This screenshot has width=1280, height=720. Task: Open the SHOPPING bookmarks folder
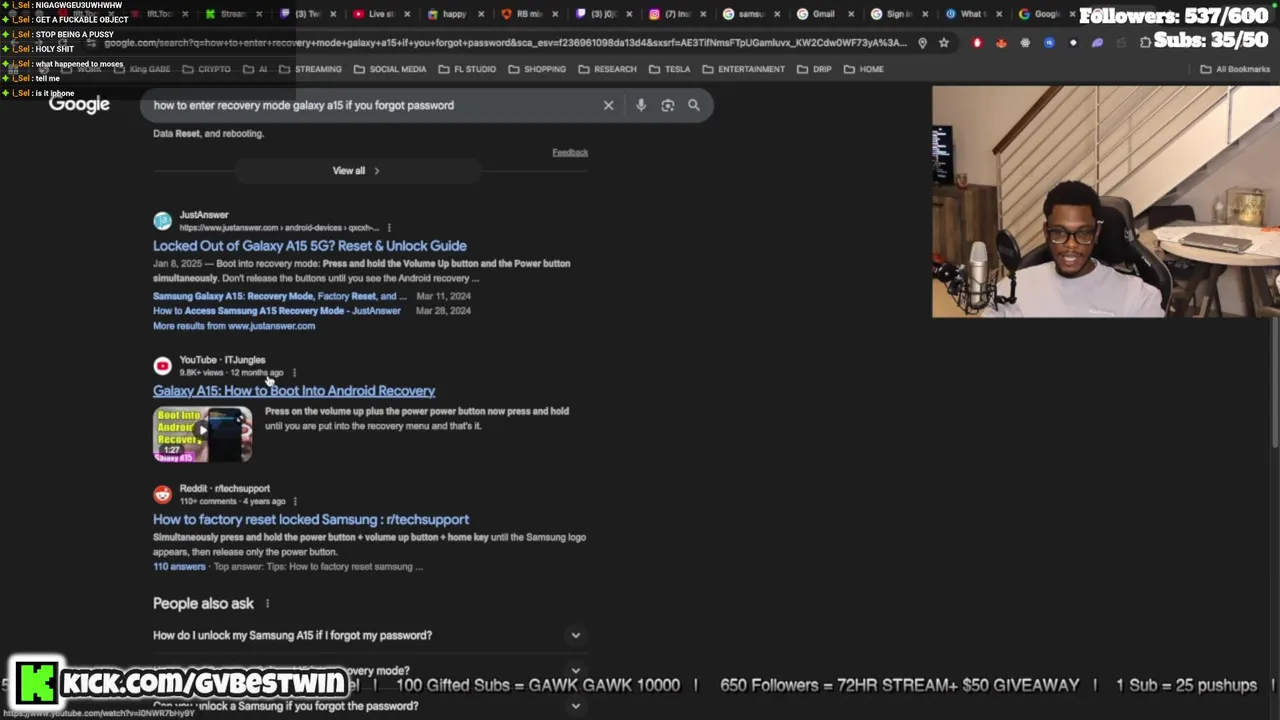tap(537, 69)
